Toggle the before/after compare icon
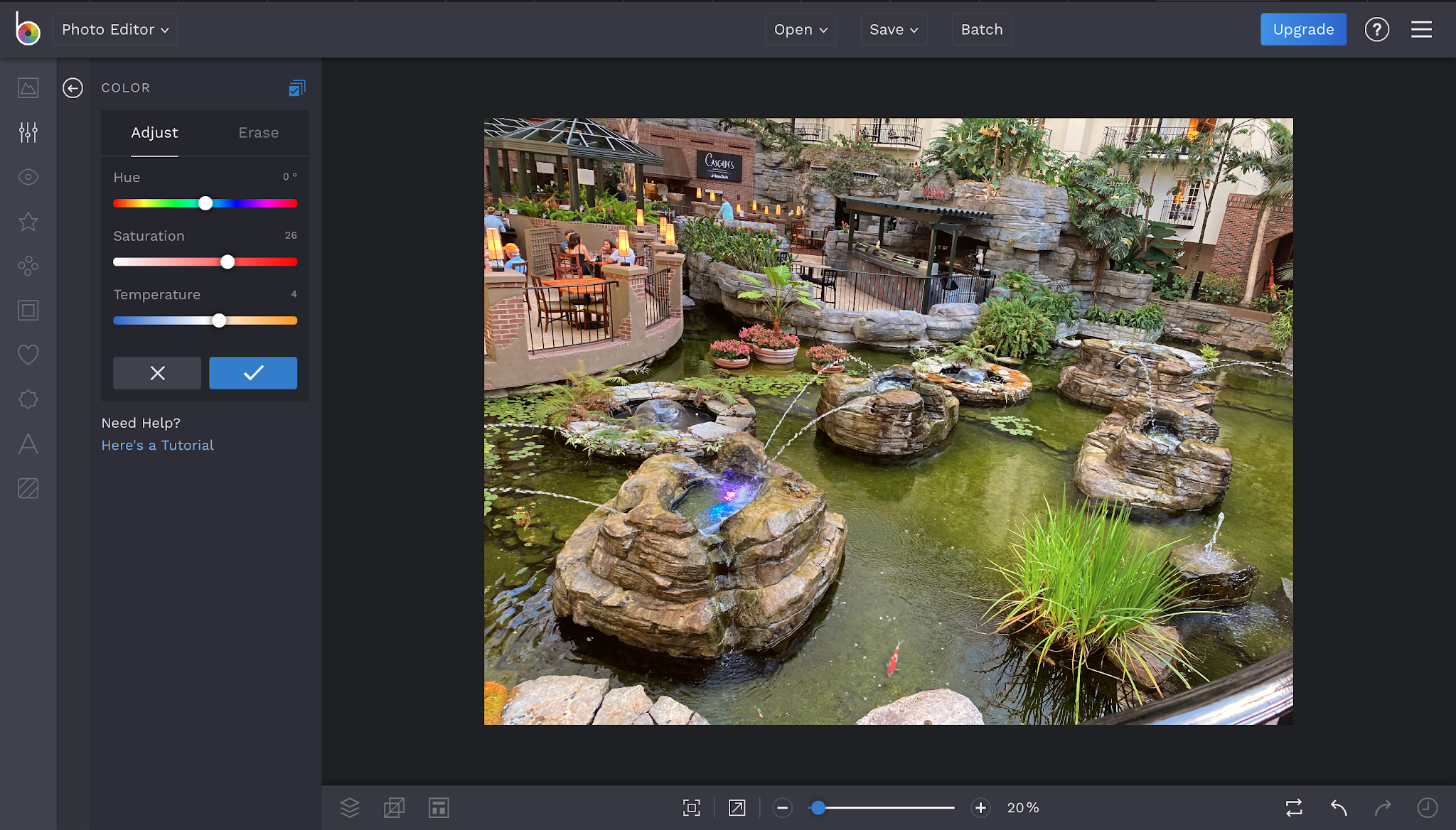 click(x=1293, y=807)
